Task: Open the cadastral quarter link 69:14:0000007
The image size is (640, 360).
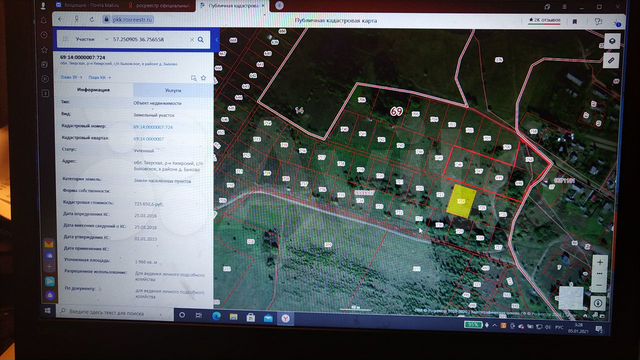Action: tap(149, 139)
